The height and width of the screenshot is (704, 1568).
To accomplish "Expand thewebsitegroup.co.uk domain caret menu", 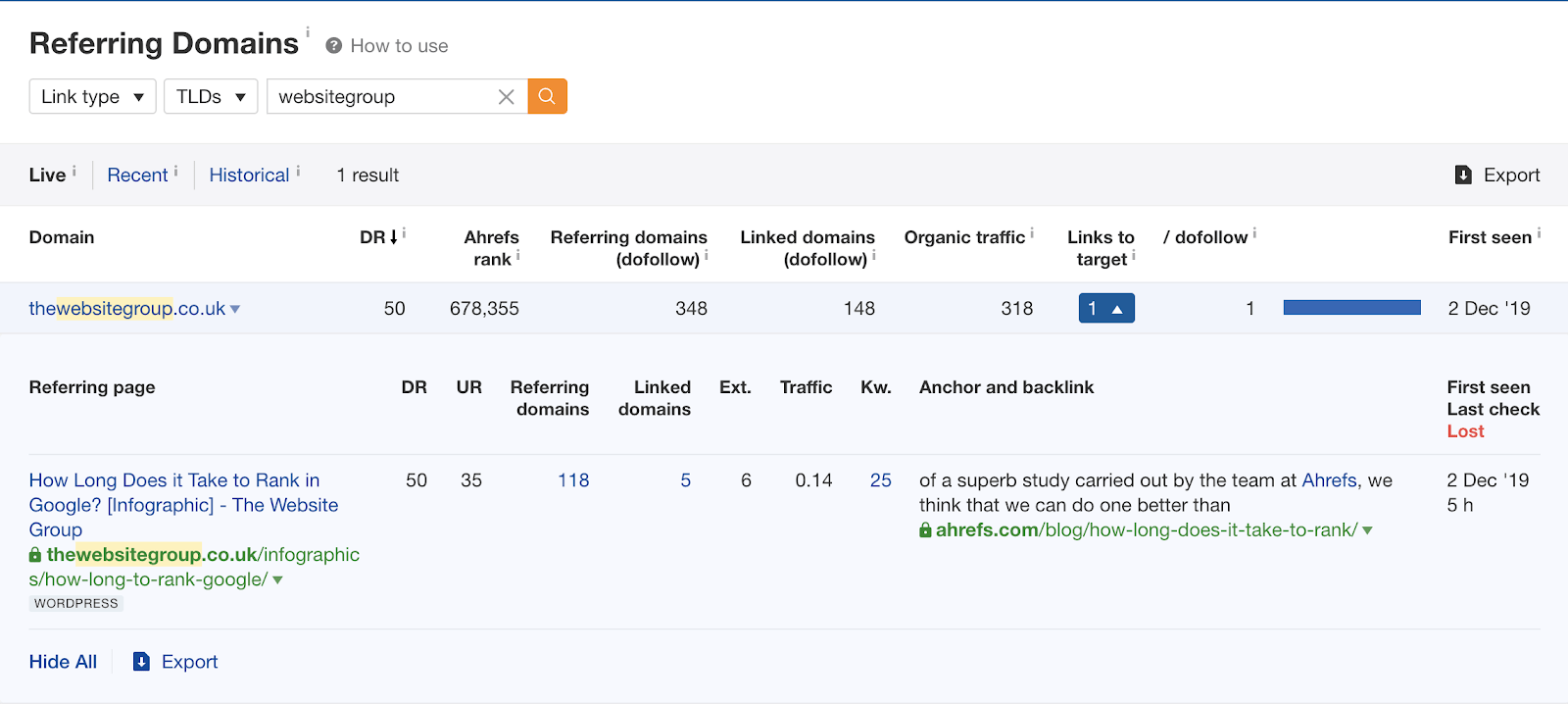I will point(235,310).
